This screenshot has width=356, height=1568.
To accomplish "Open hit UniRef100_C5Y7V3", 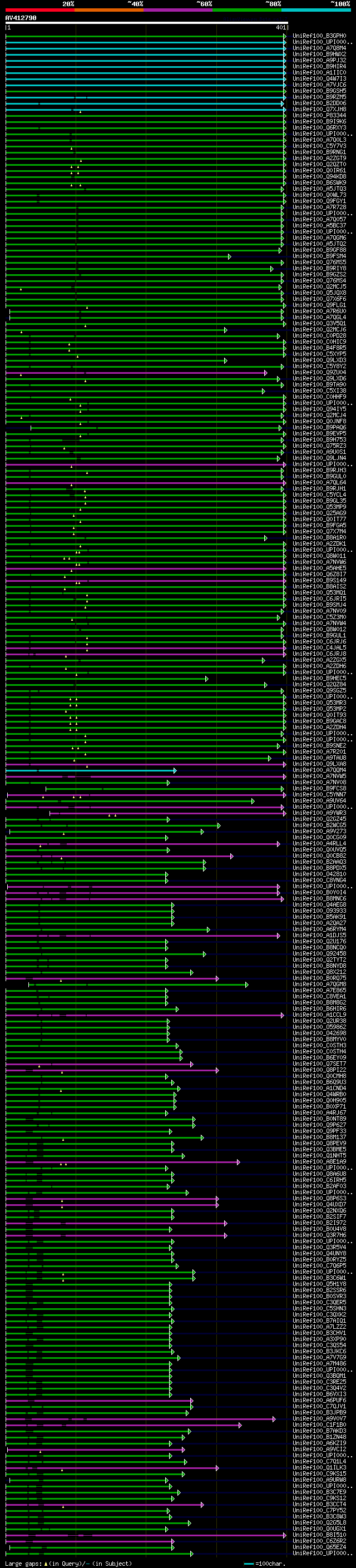I will click(x=319, y=146).
